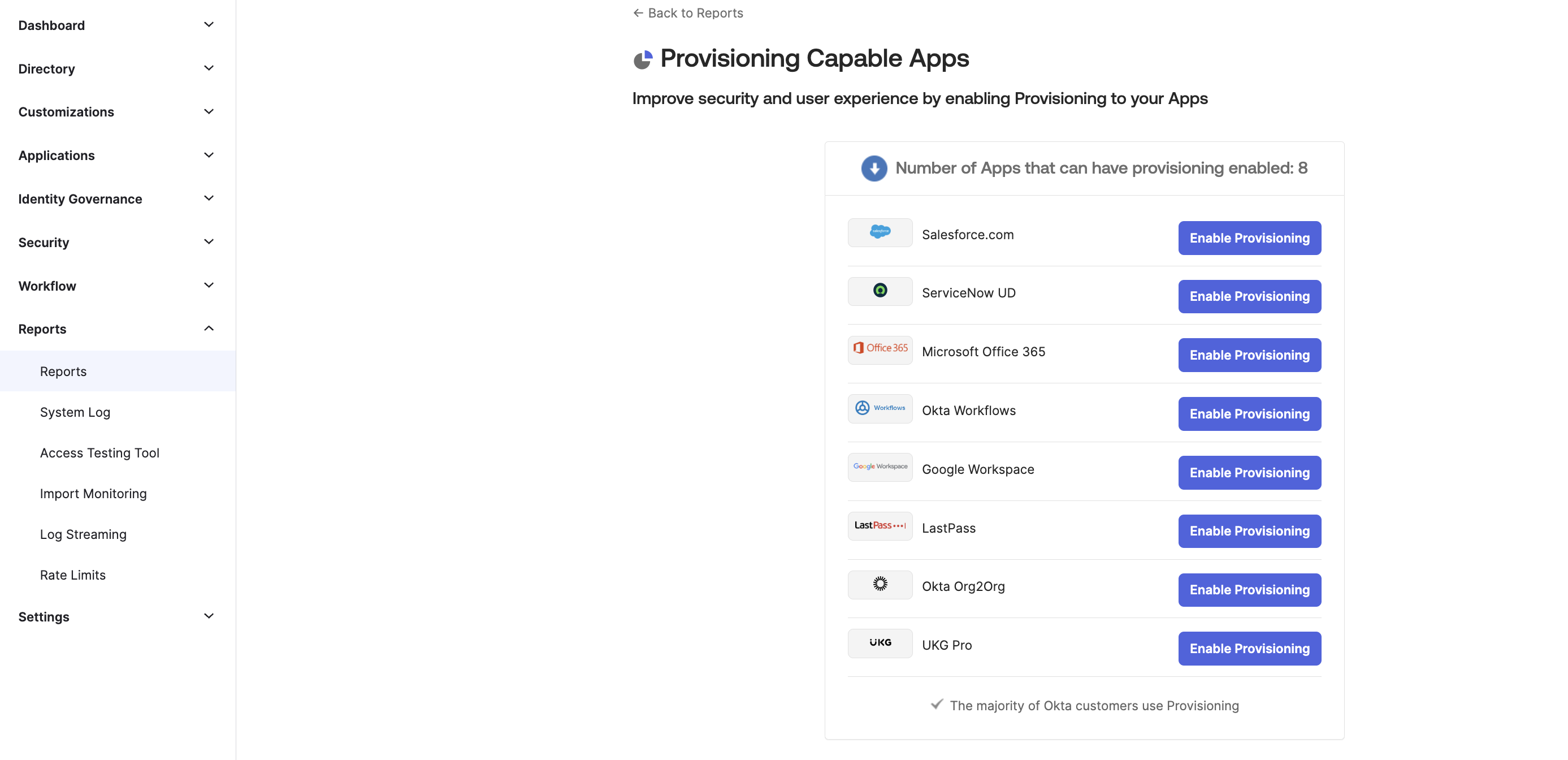Enable Provisioning for Salesforce.com

1249,237
